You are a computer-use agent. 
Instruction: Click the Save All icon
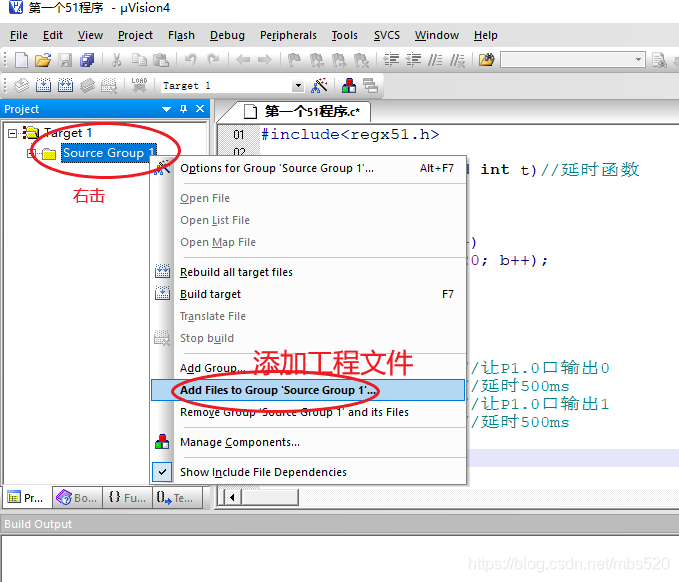(x=87, y=60)
